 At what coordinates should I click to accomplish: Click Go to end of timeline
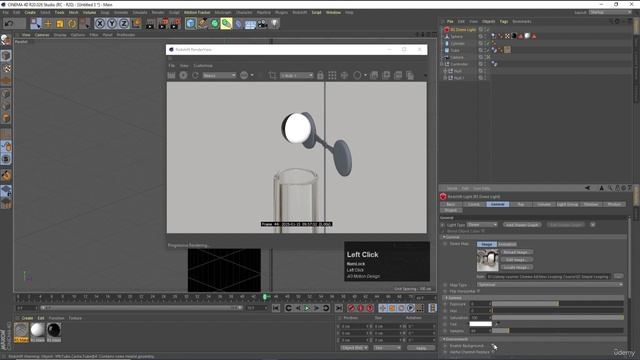339,308
